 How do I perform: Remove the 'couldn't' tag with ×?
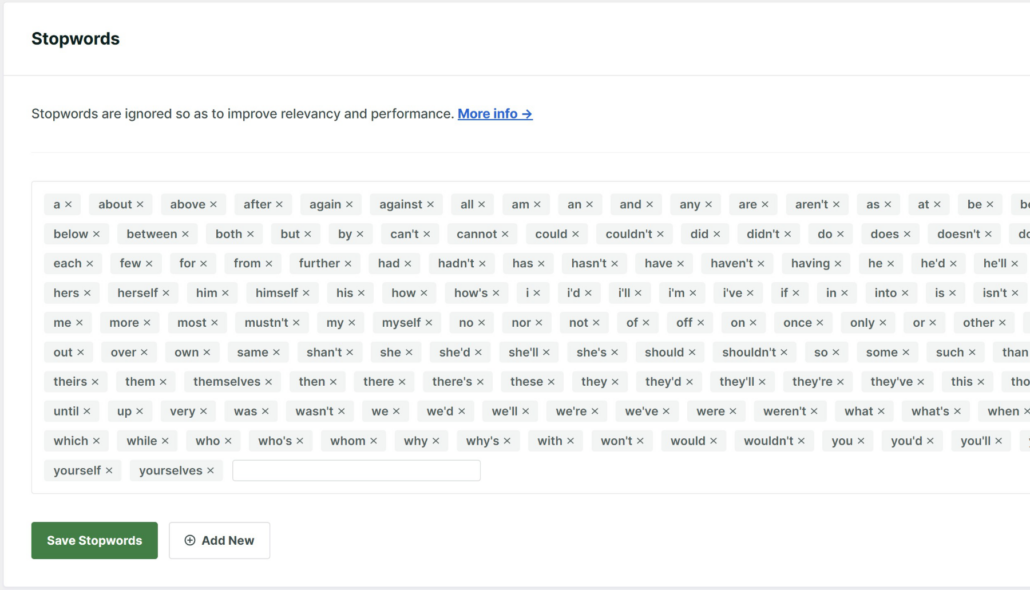pyautogui.click(x=660, y=234)
